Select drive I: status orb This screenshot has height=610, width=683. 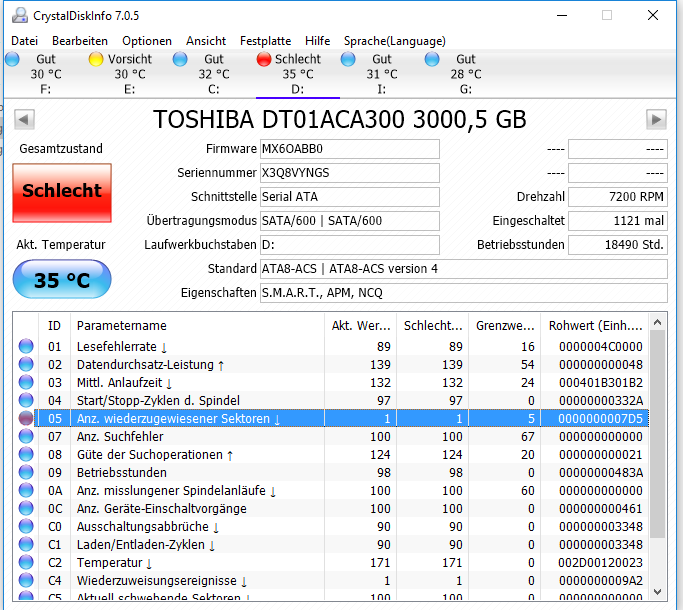pyautogui.click(x=348, y=59)
